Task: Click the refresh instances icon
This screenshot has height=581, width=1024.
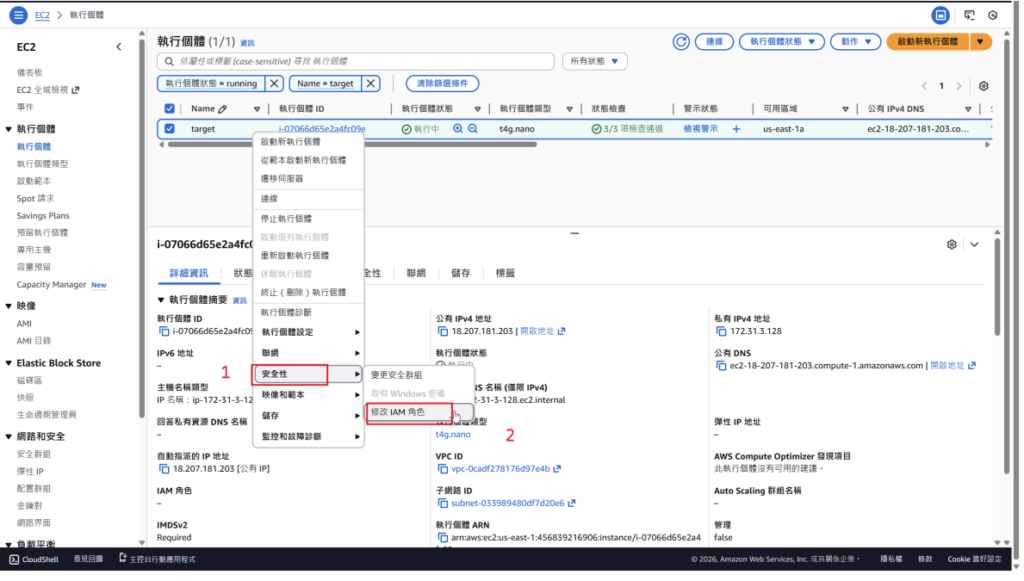Action: (x=682, y=42)
